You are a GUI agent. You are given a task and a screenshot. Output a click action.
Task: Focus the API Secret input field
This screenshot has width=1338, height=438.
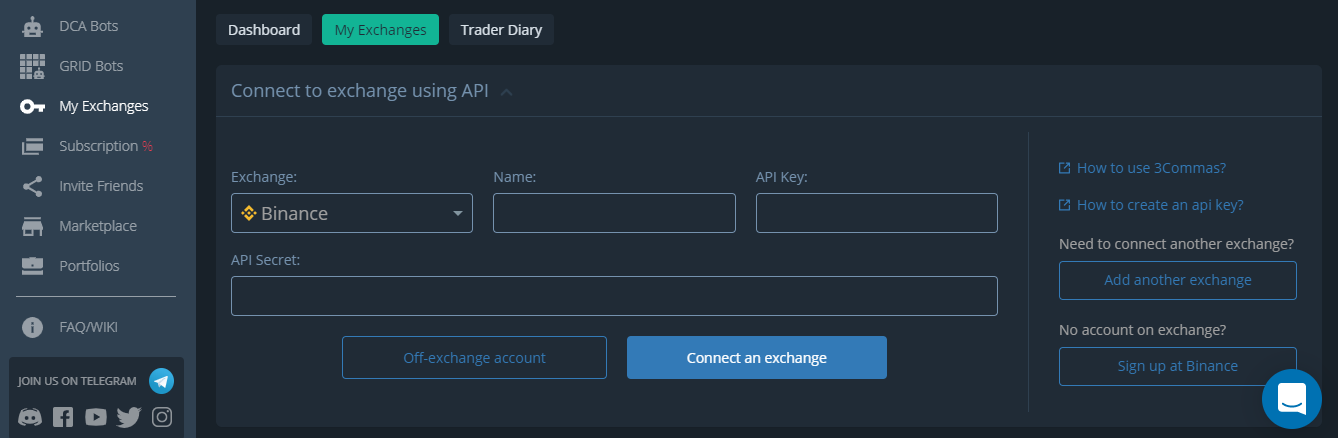[614, 296]
